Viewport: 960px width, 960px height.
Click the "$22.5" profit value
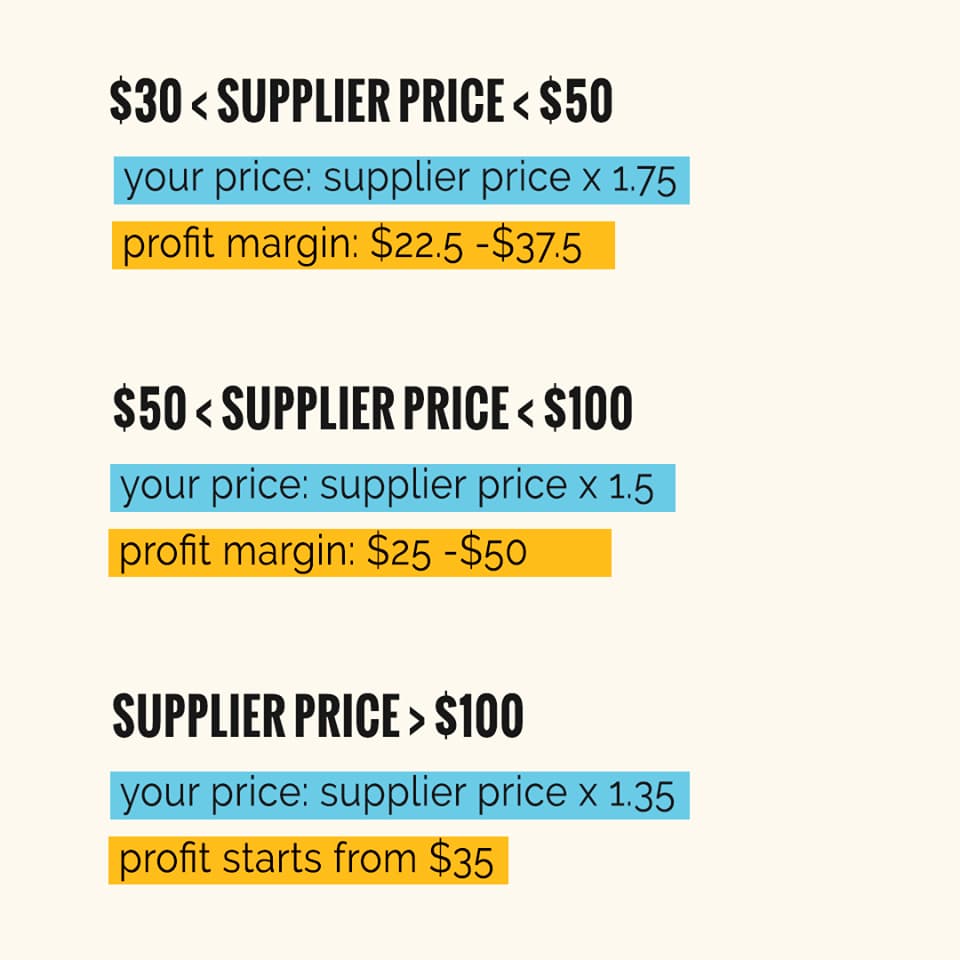[x=416, y=246]
